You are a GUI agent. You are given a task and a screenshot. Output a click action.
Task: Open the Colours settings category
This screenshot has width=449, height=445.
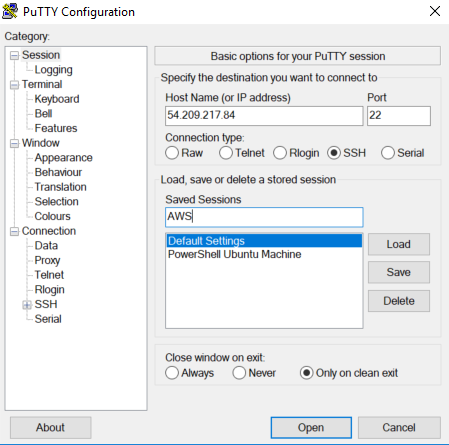[x=52, y=216]
